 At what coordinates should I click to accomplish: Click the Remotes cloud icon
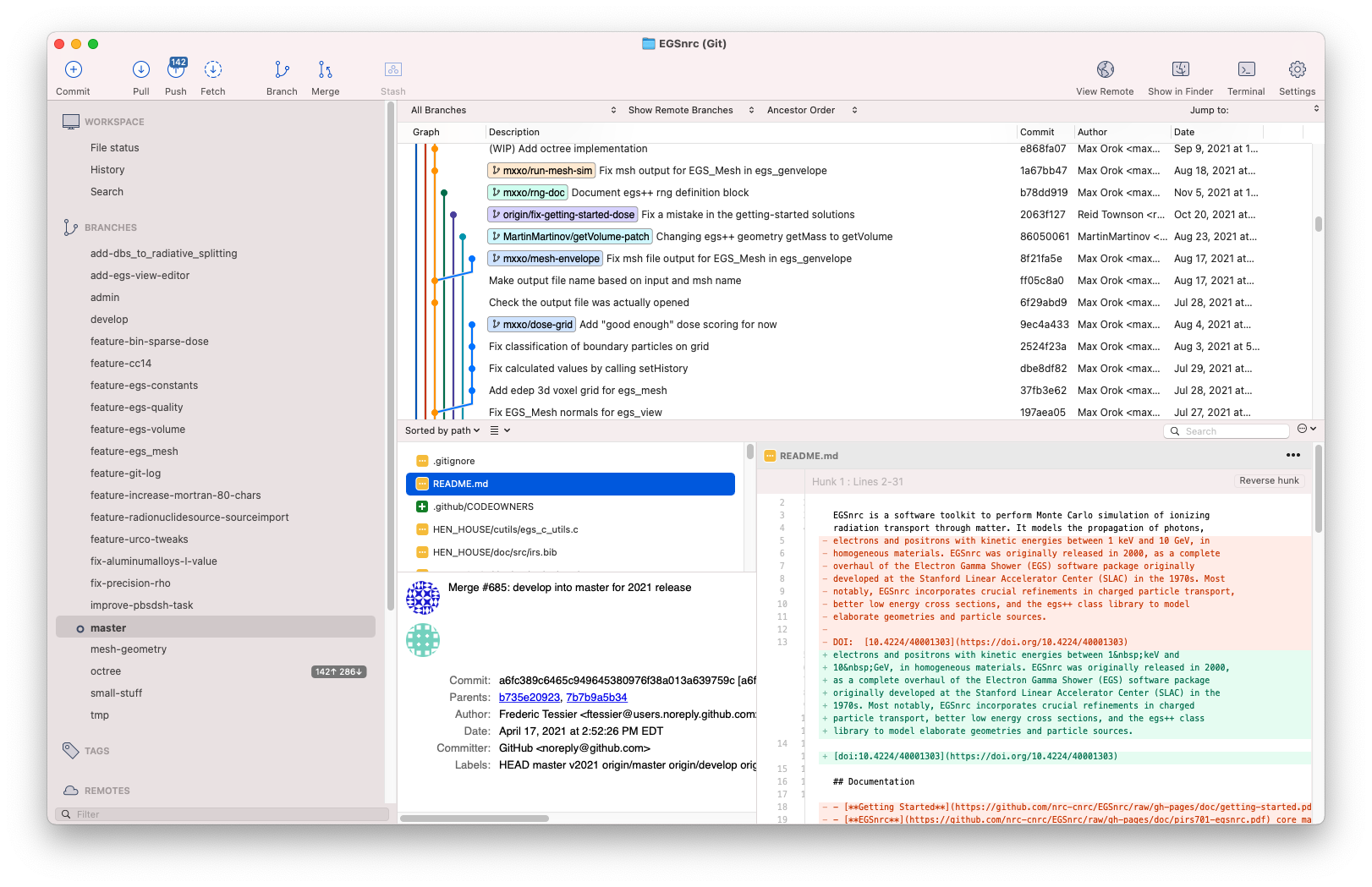[71, 791]
